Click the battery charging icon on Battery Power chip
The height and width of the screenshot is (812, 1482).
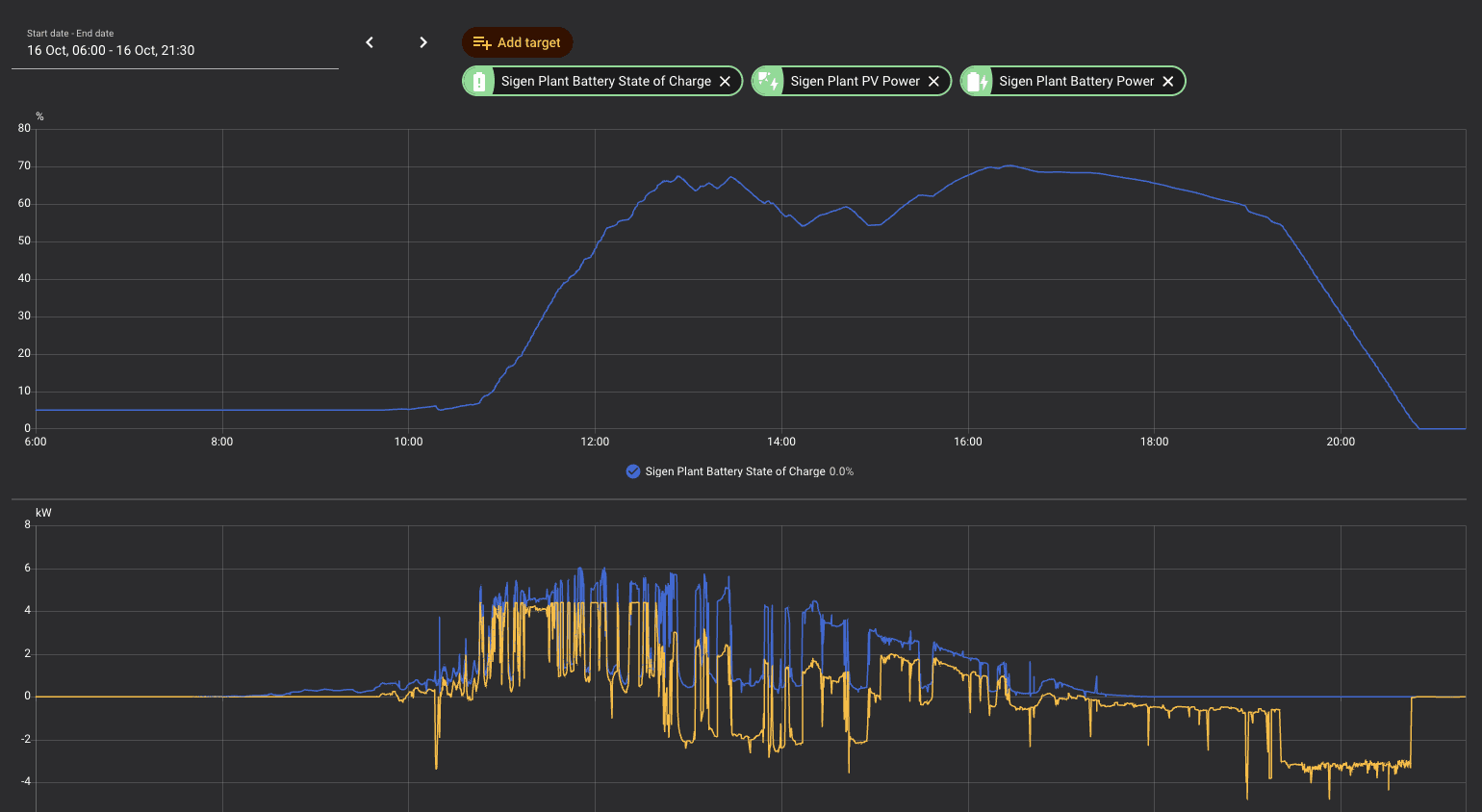[977, 81]
